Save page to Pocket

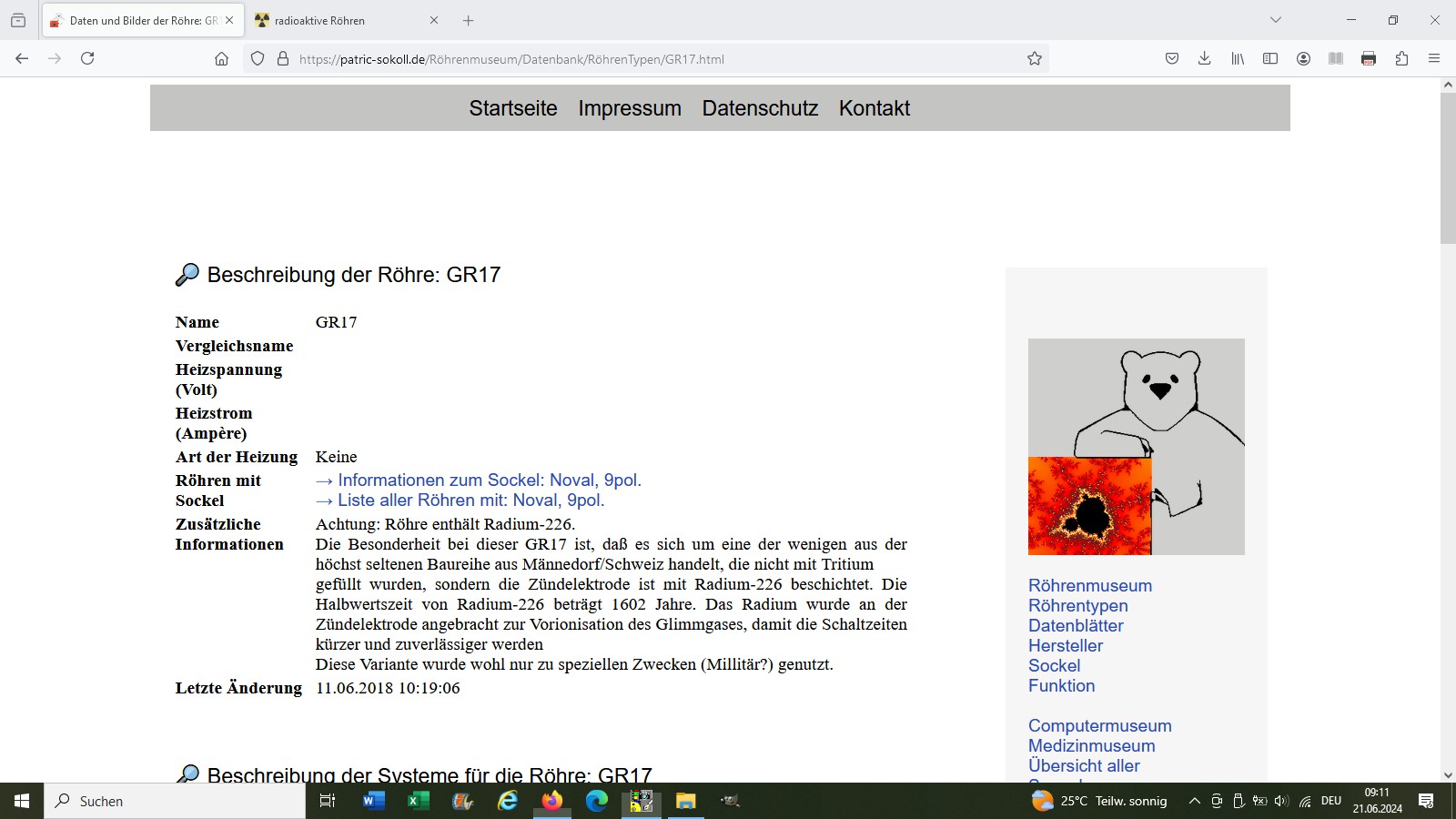pos(1172,58)
